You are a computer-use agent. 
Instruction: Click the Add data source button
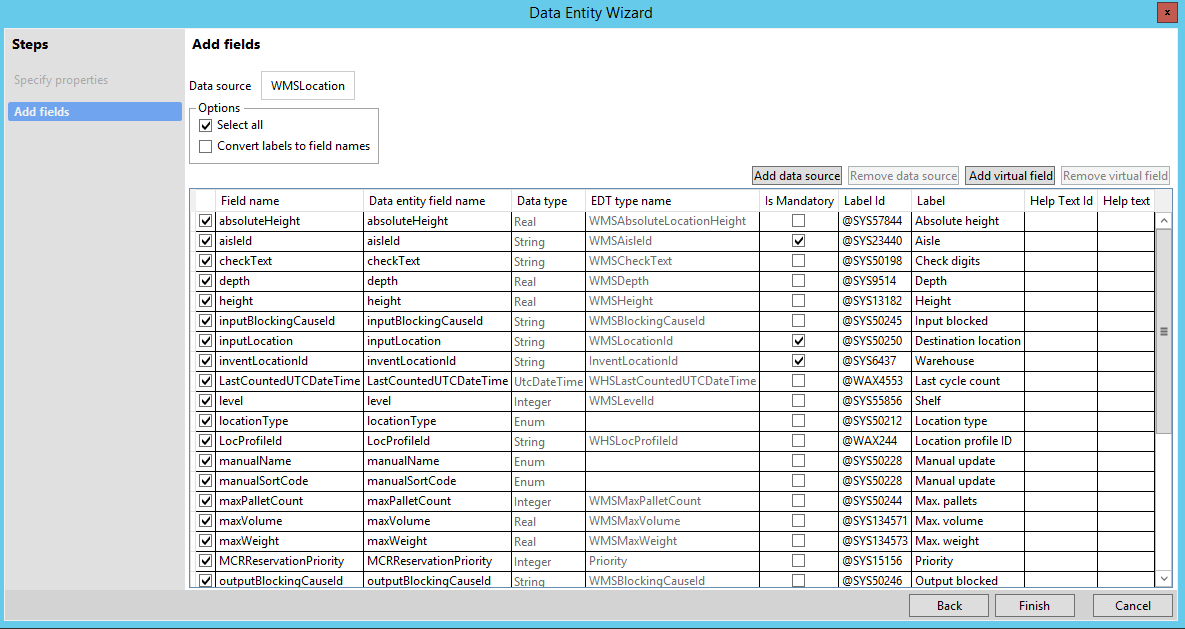point(797,175)
